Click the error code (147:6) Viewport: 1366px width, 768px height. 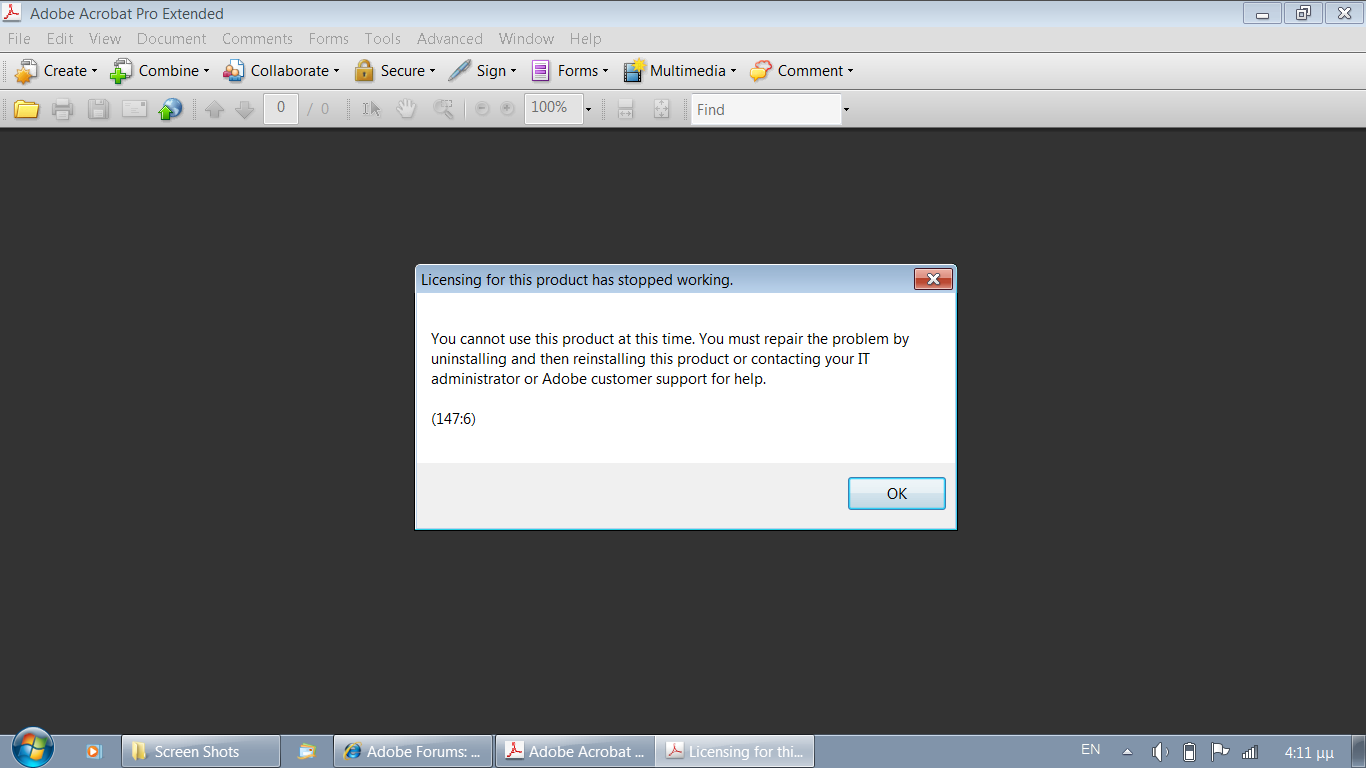[454, 419]
